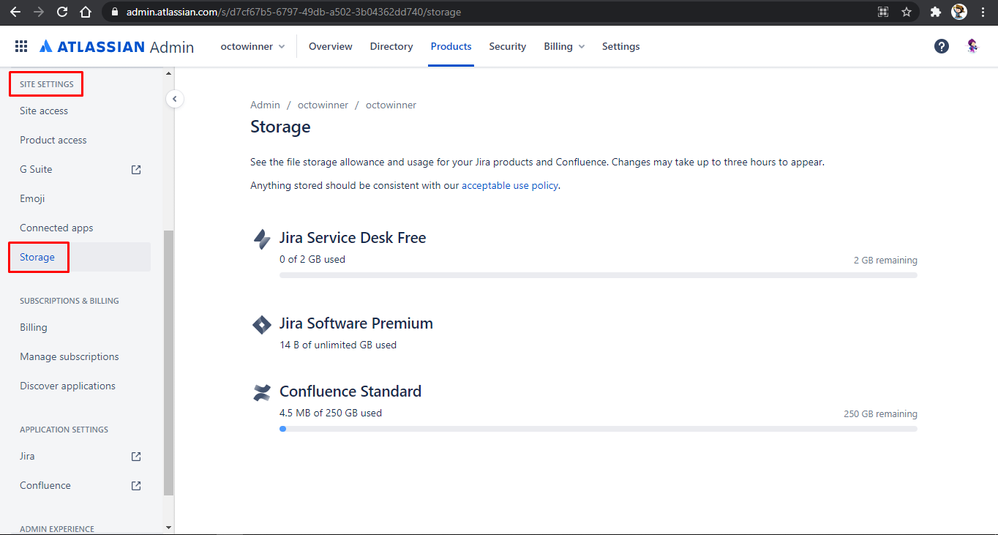Click the Jira Software Premium heading

point(356,323)
